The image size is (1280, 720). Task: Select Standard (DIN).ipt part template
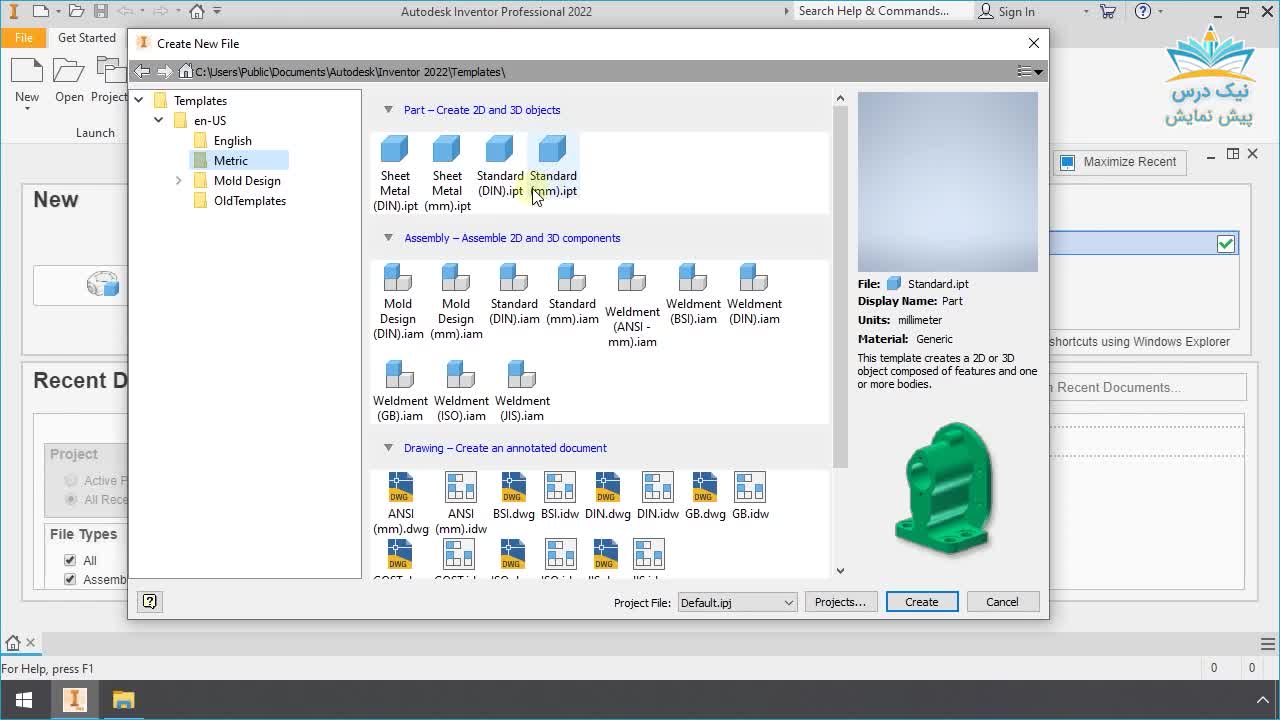click(499, 152)
